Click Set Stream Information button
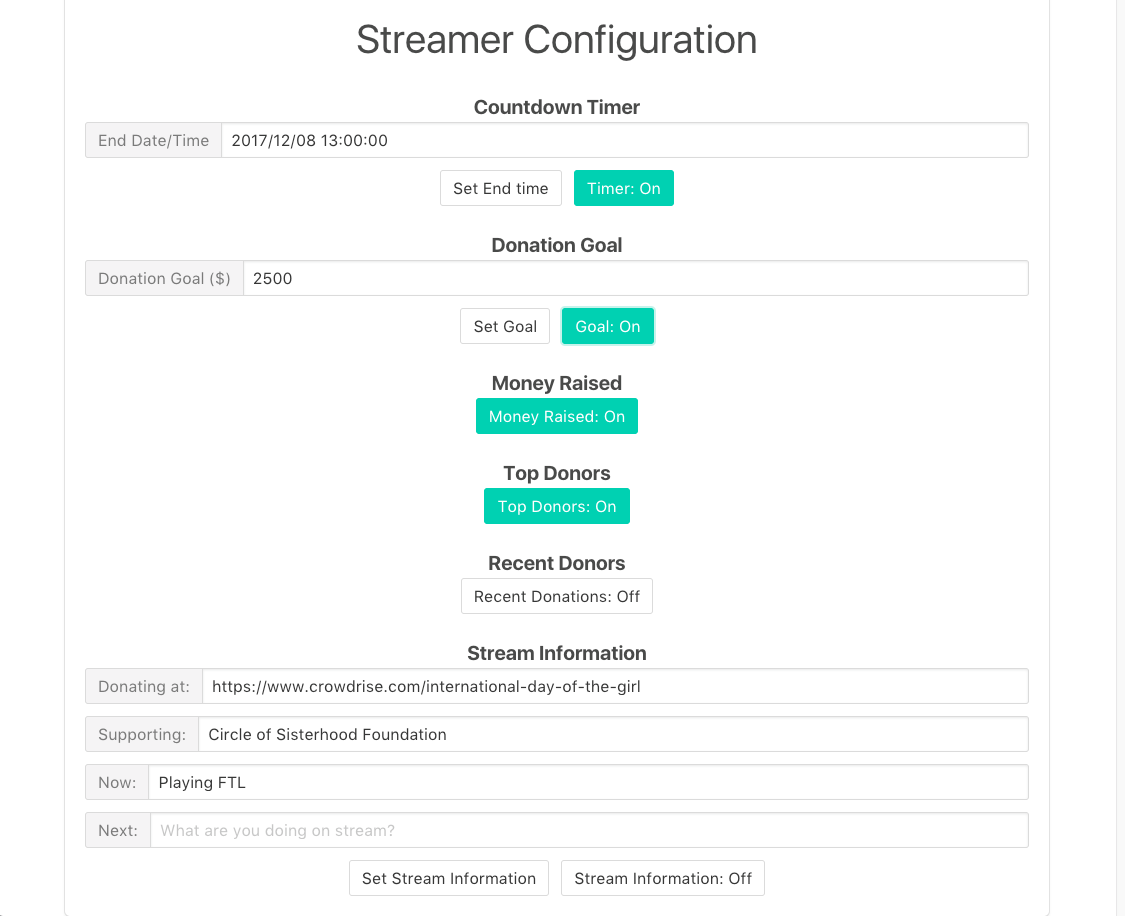This screenshot has height=916, width=1125. (449, 878)
